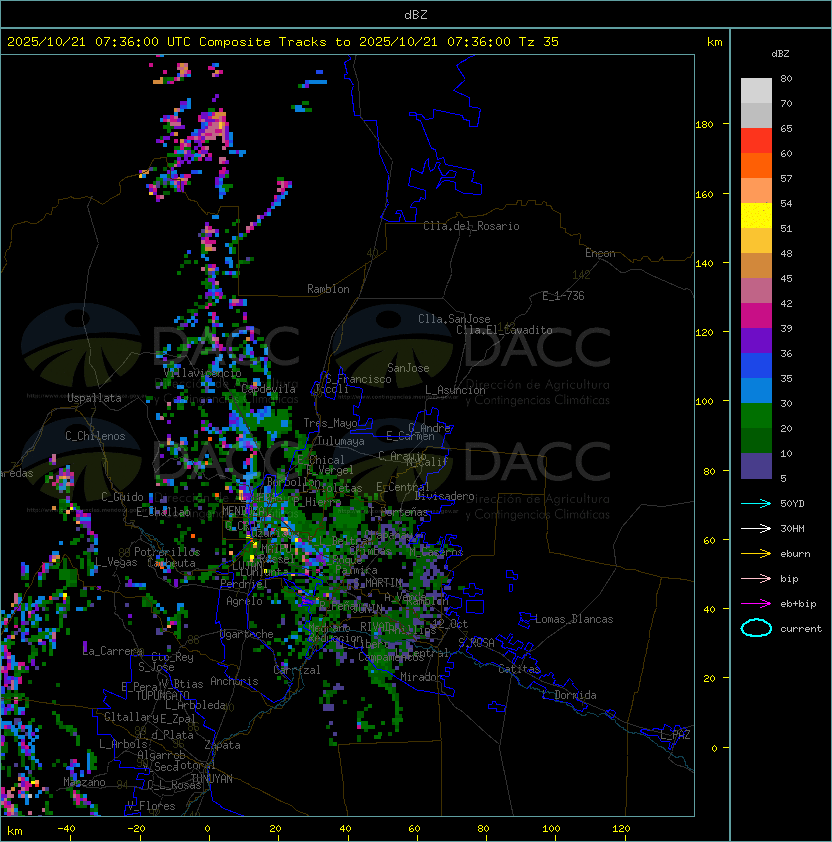Viewport: 832px width, 842px height.
Task: Click the 'Ugarteche' map label
Action: [x=247, y=634]
